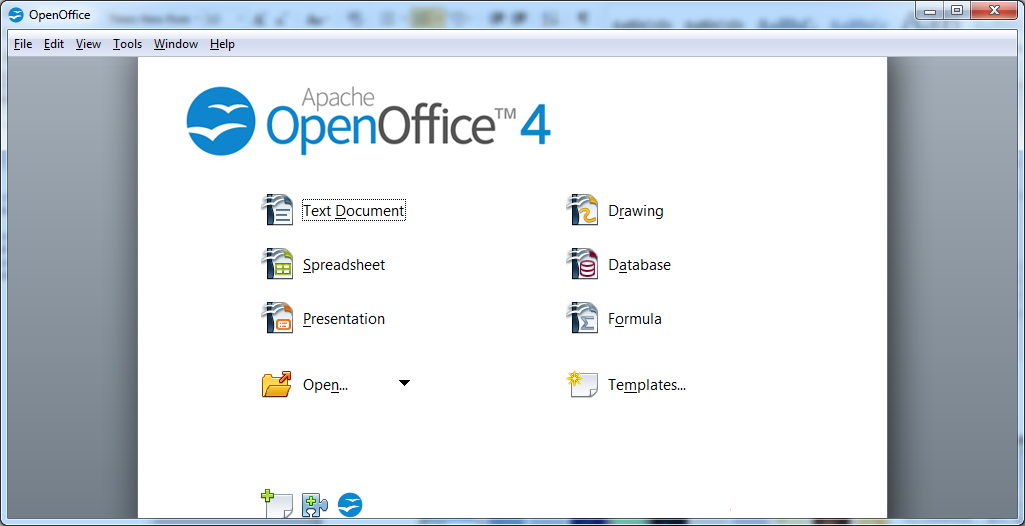
Task: Create a new Spreadsheet
Action: pos(344,265)
